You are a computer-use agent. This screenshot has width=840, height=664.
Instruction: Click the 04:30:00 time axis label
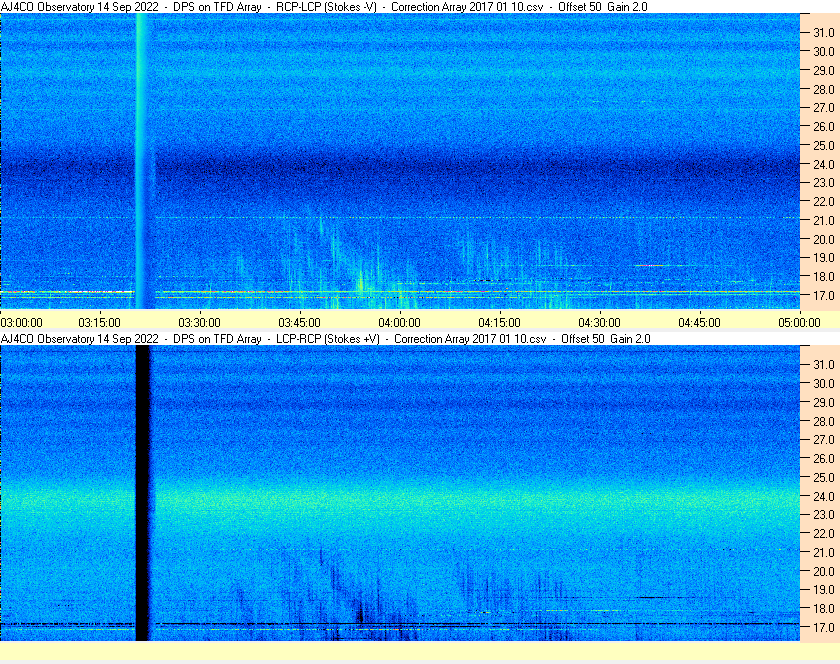[x=599, y=323]
